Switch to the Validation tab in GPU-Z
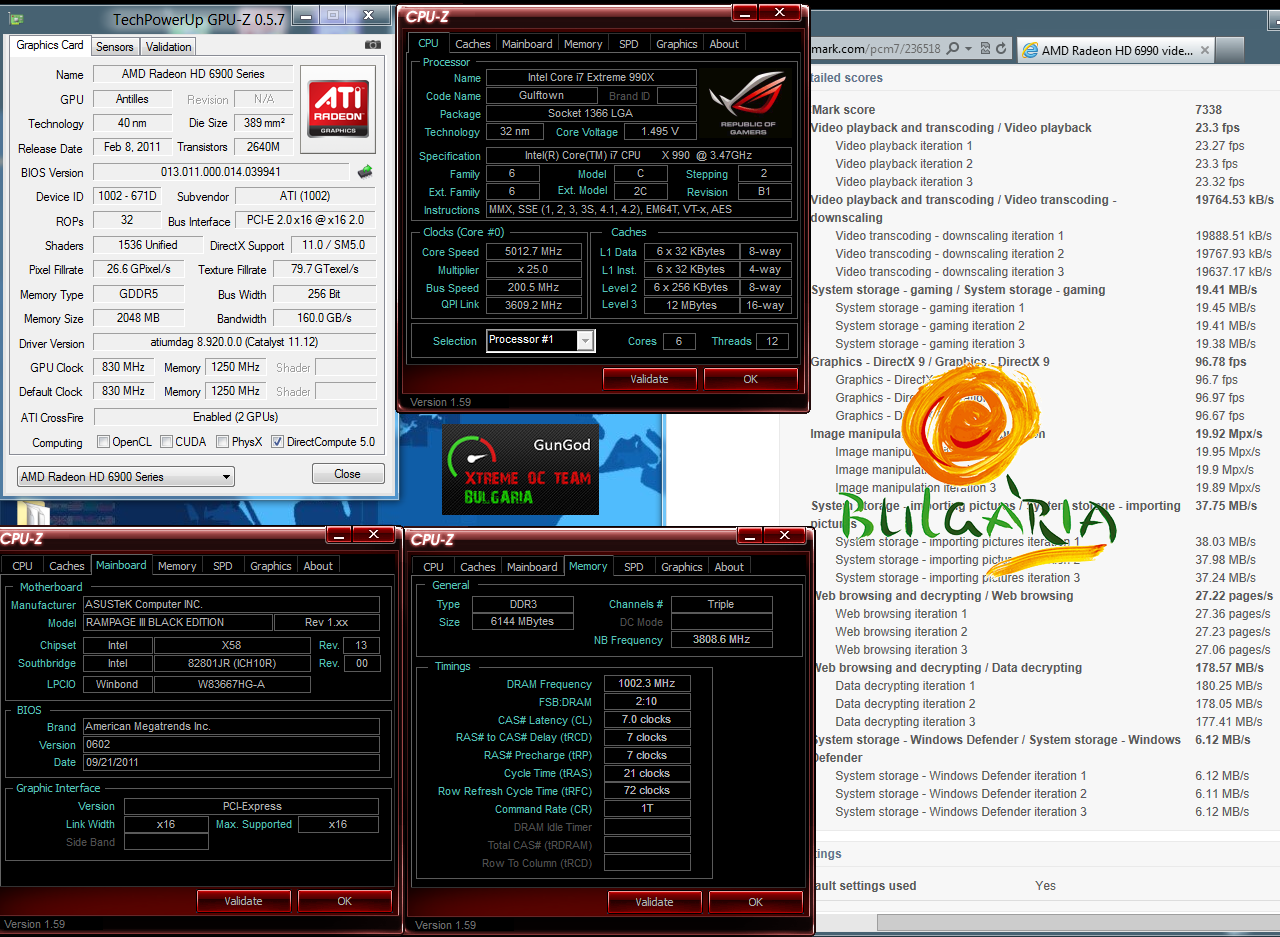 [168, 47]
